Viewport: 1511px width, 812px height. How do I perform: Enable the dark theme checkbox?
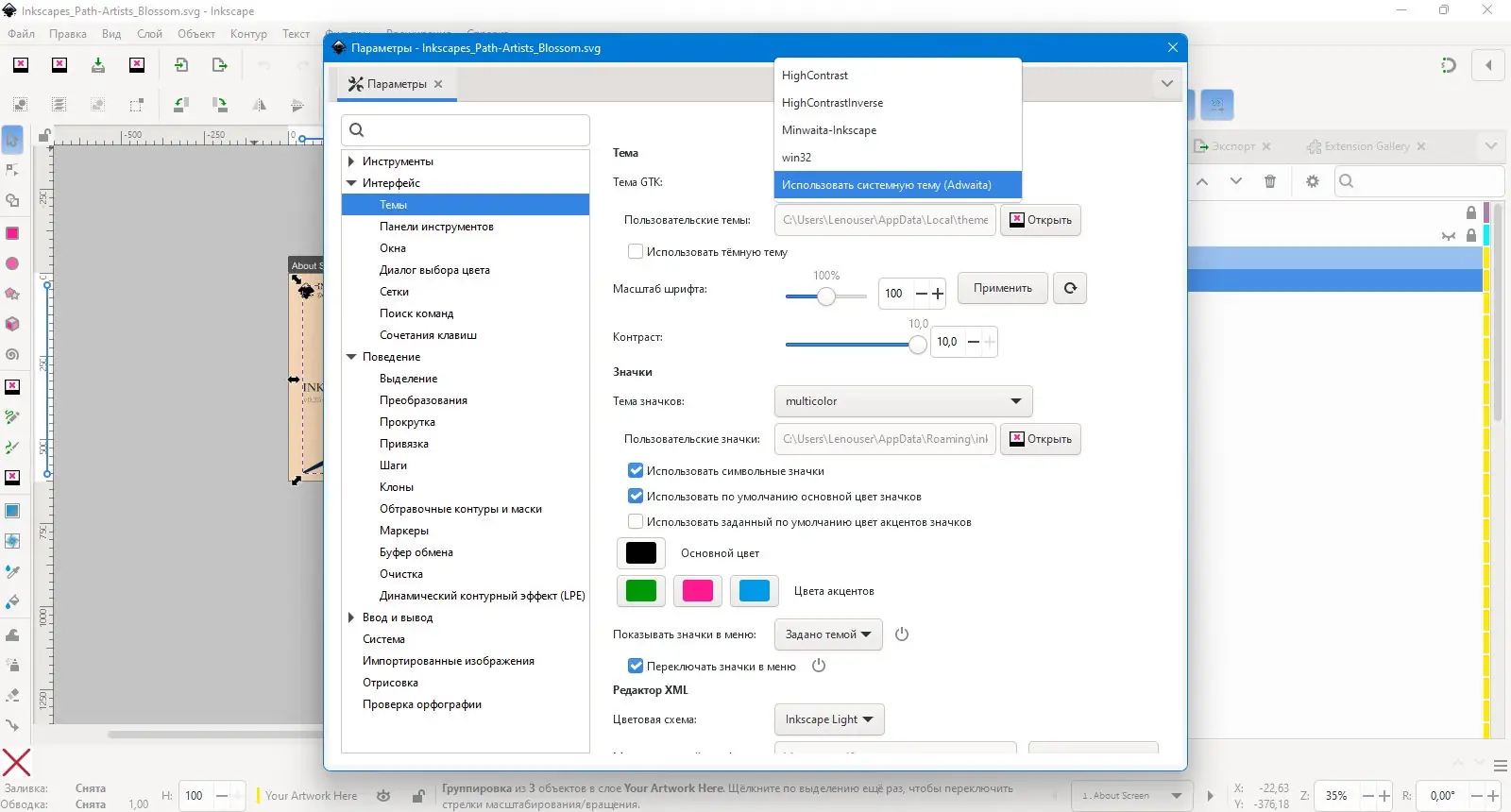tap(636, 252)
